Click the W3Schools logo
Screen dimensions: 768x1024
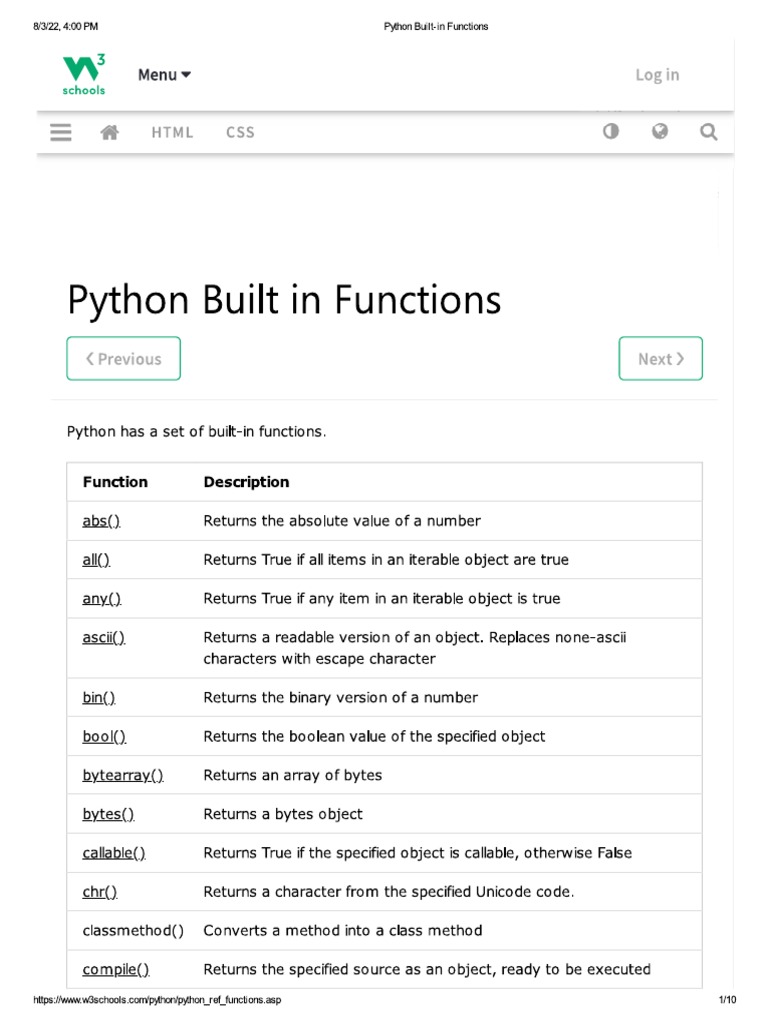pos(84,75)
